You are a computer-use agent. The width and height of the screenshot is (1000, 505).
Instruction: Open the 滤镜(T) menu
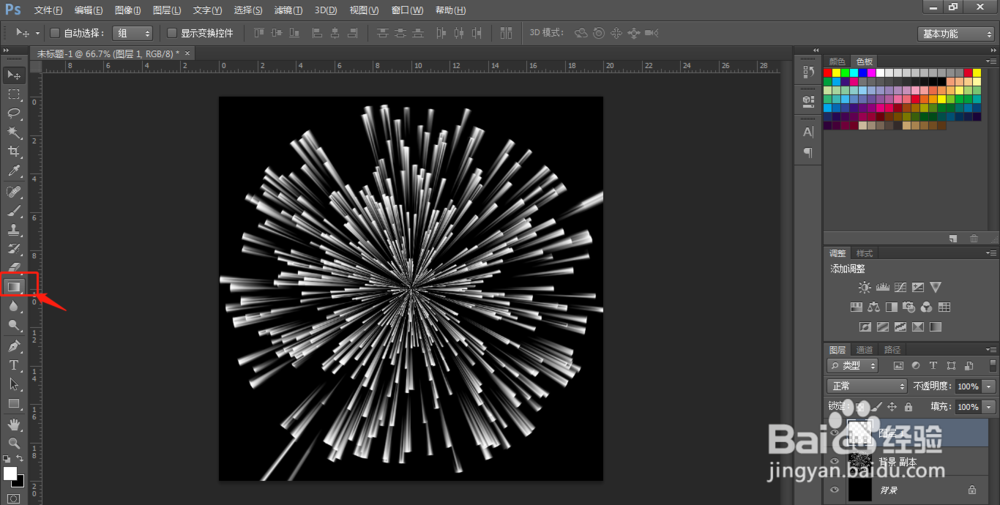point(289,10)
